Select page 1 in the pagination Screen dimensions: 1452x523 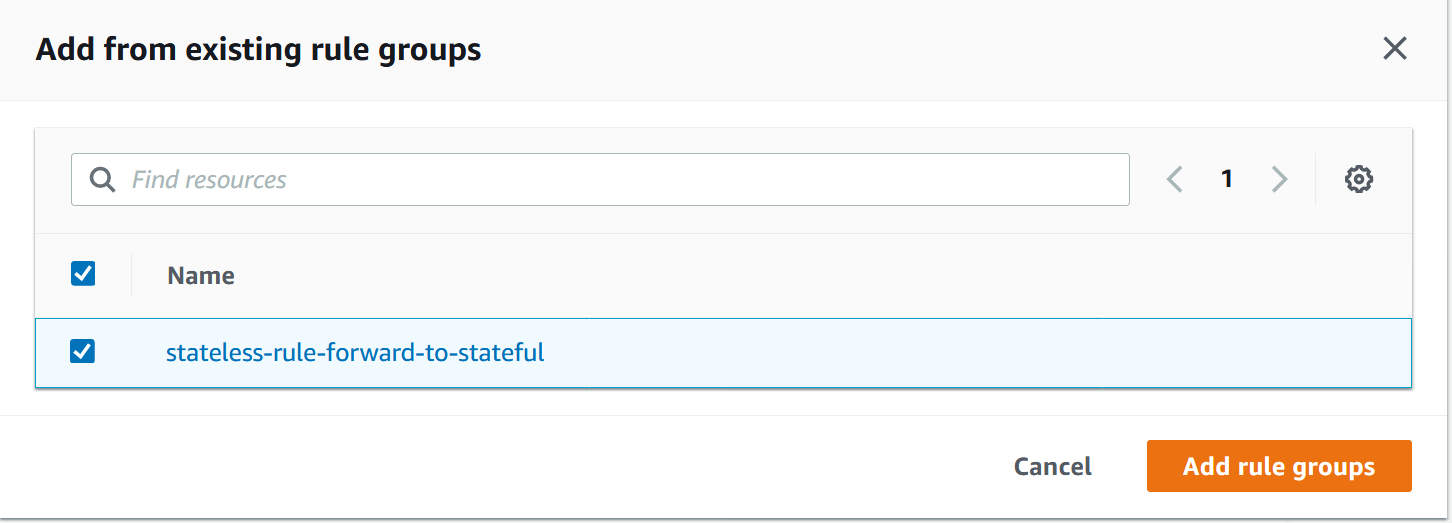tap(1227, 180)
